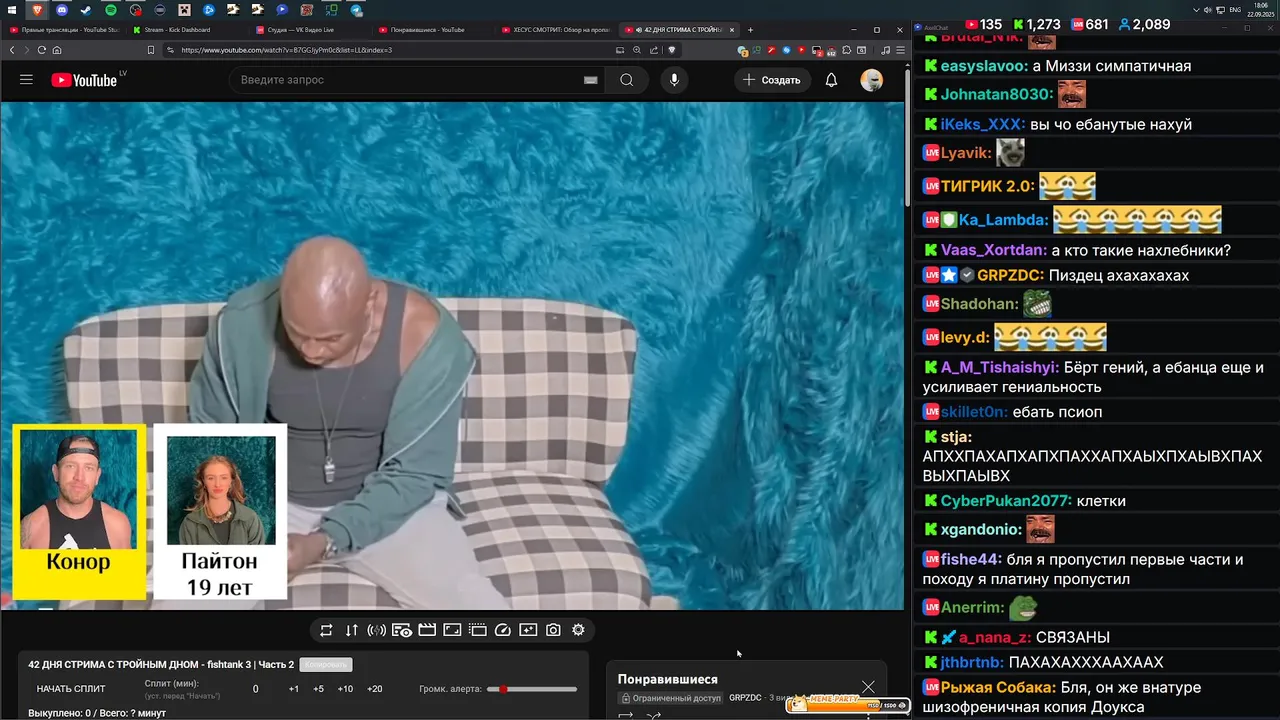Viewport: 1280px width, 720px height.
Task: Click the browser back arrow
Action: pyautogui.click(x=13, y=50)
